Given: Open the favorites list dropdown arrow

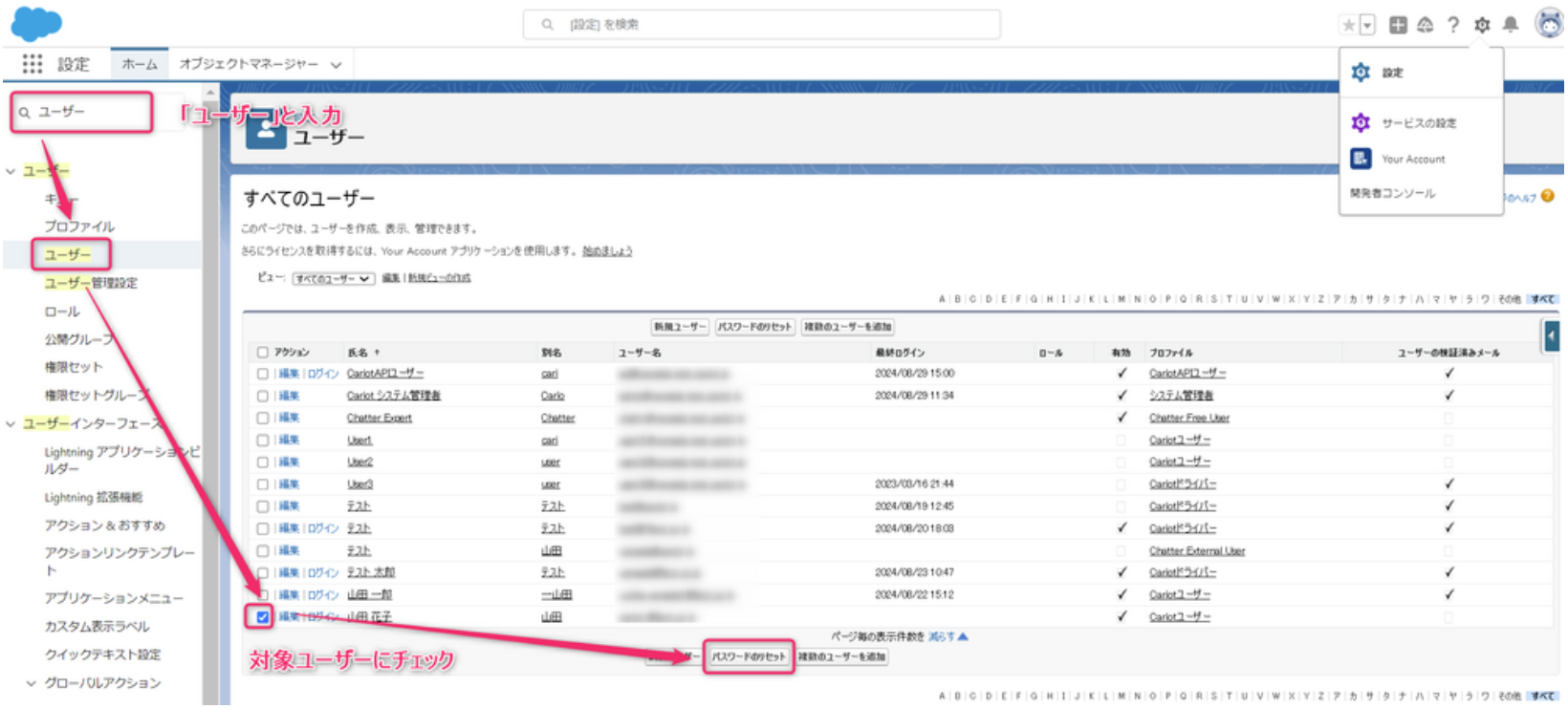Looking at the screenshot, I should tap(1367, 25).
